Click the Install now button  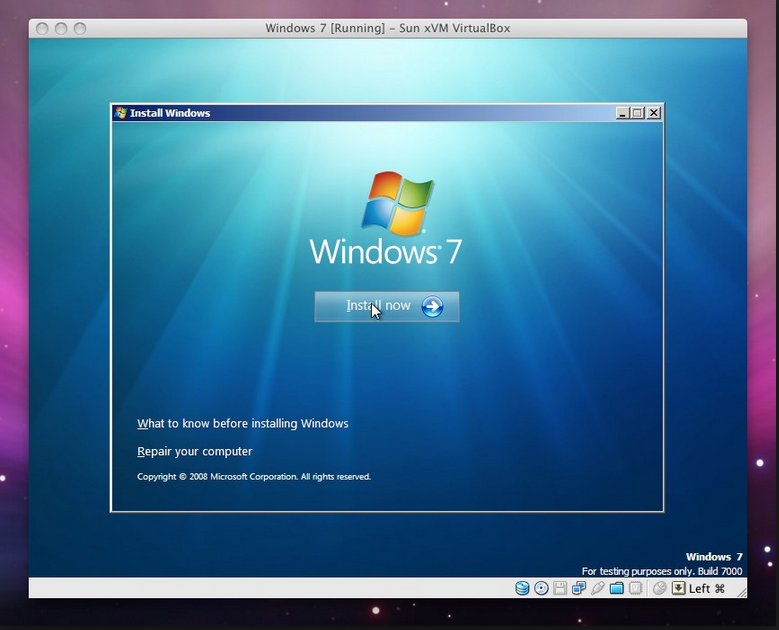tap(387, 307)
